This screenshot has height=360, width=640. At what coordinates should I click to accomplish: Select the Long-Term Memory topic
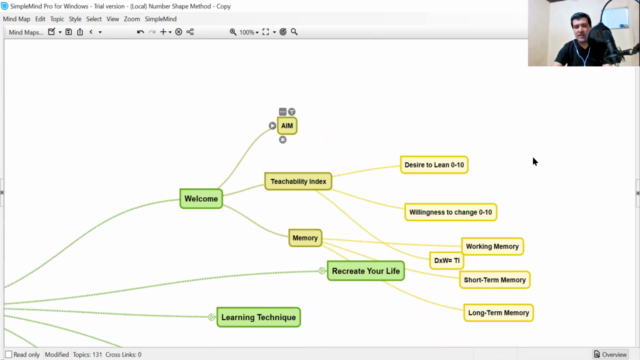pos(498,313)
